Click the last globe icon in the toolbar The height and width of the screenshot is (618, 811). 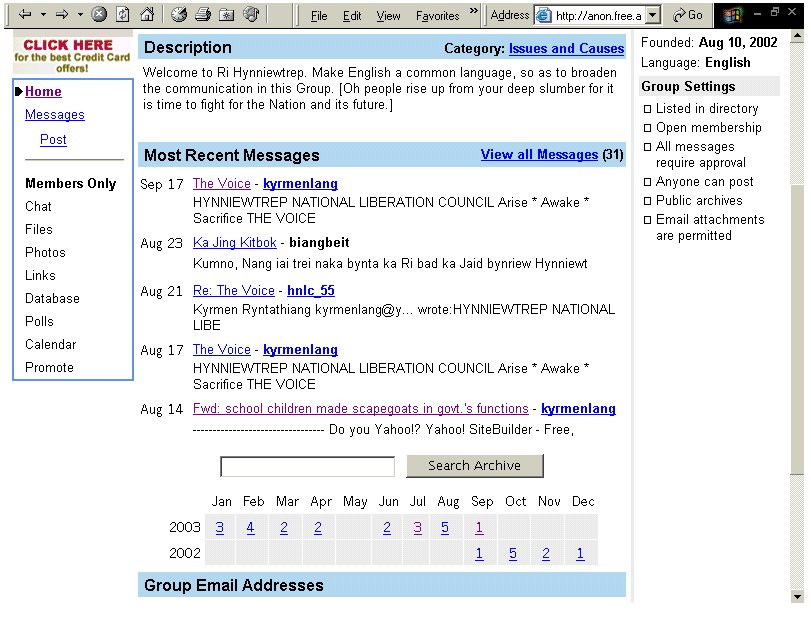[251, 14]
